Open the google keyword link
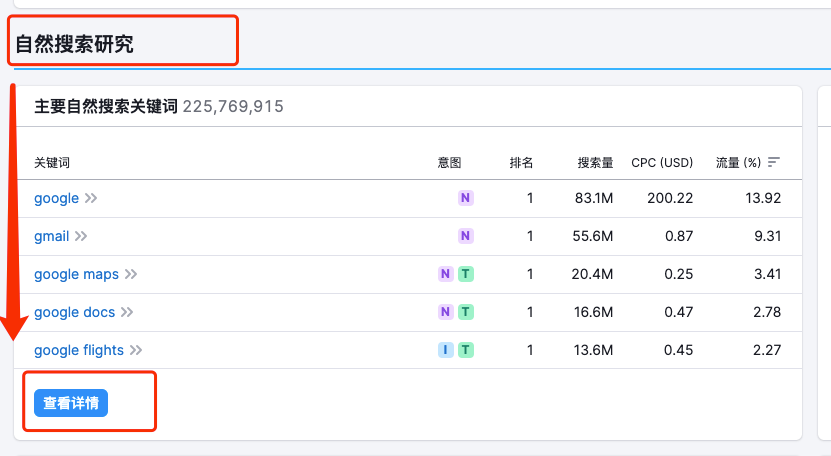The height and width of the screenshot is (456, 831). 56,198
